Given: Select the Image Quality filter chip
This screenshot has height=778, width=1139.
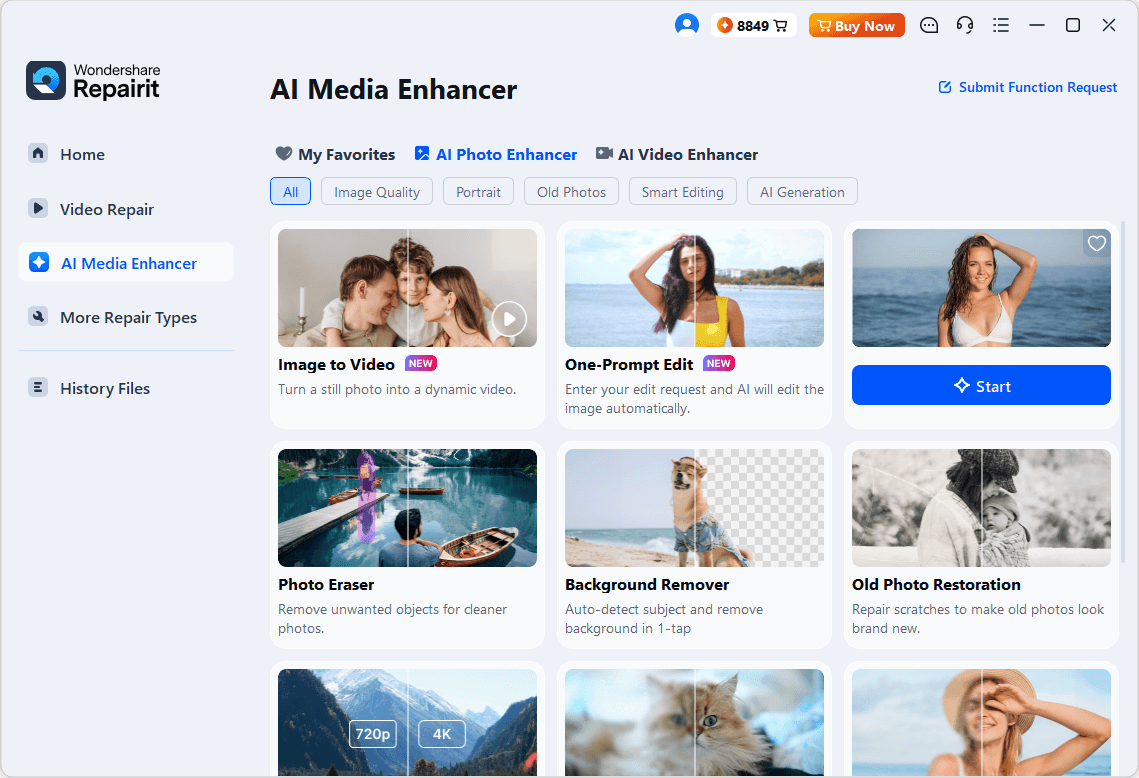Looking at the screenshot, I should click(x=377, y=192).
